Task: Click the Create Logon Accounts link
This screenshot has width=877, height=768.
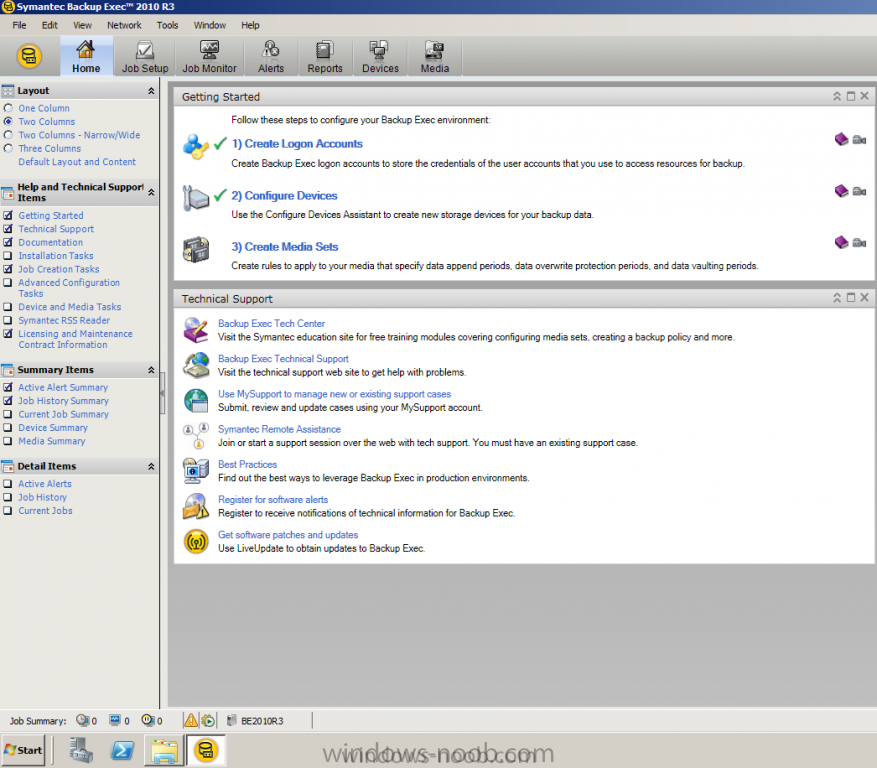Action: pyautogui.click(x=297, y=144)
